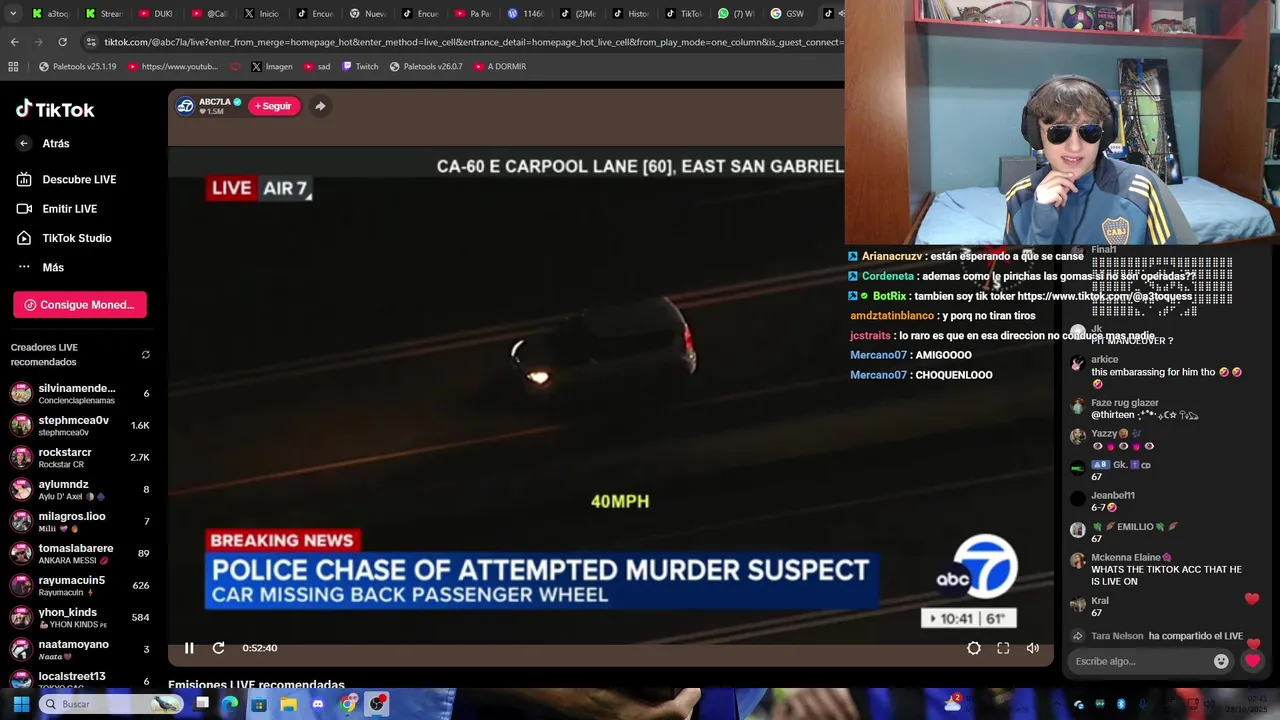
Task: Open the OBS icon in taskbar
Action: click(x=377, y=704)
